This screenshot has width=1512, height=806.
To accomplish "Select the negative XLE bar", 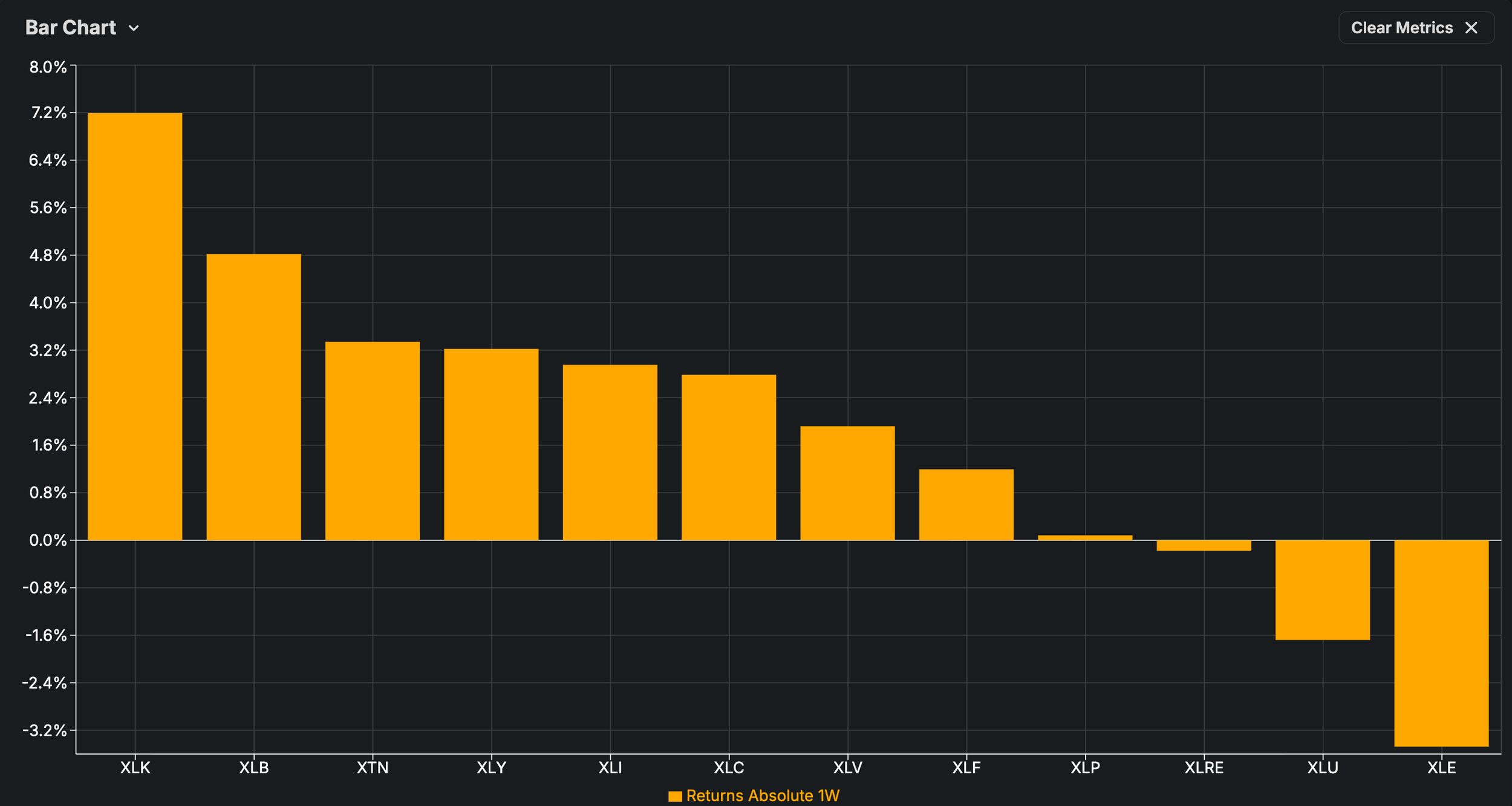I will tap(1442, 643).
